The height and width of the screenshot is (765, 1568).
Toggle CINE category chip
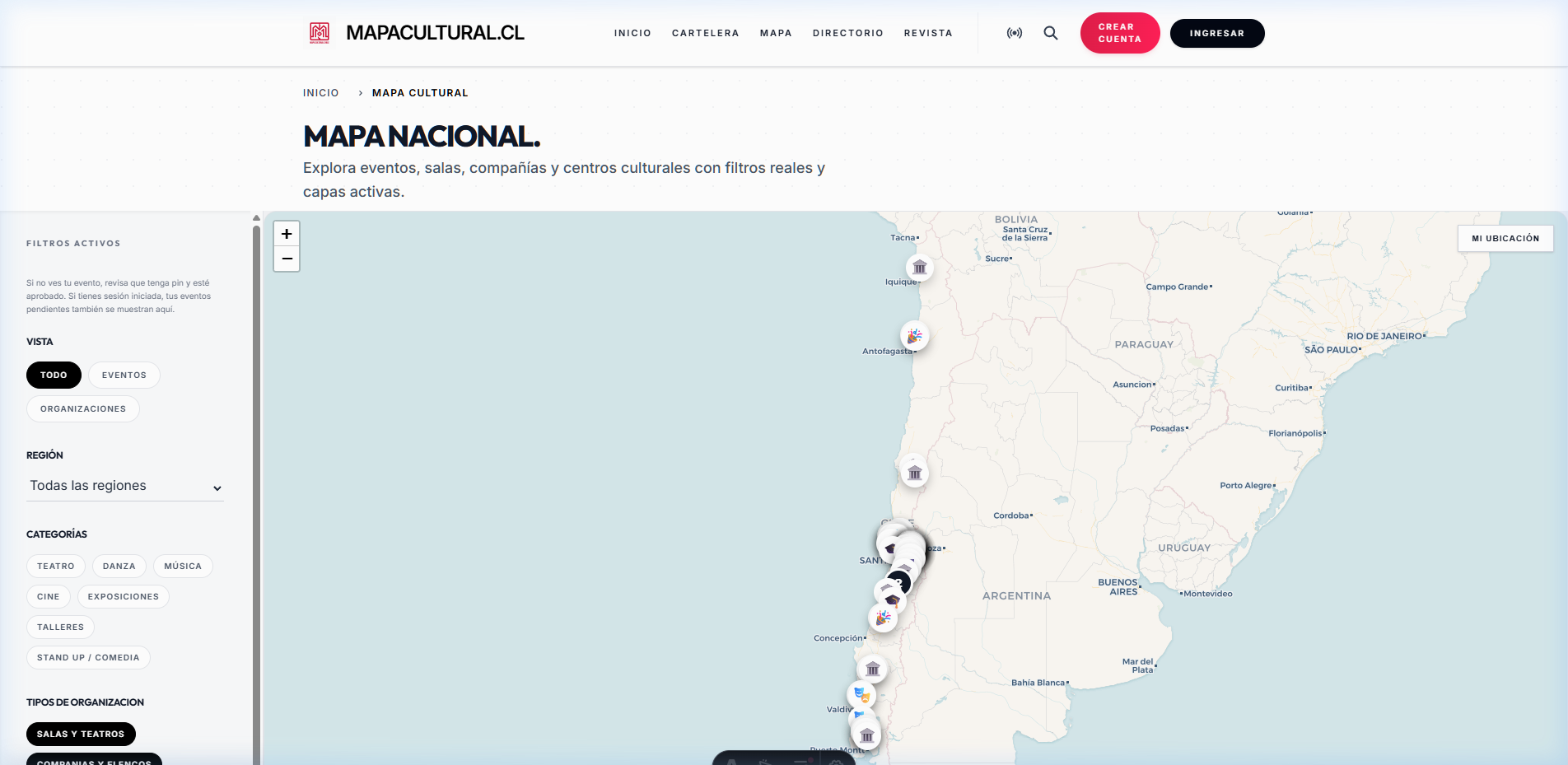[x=49, y=596]
